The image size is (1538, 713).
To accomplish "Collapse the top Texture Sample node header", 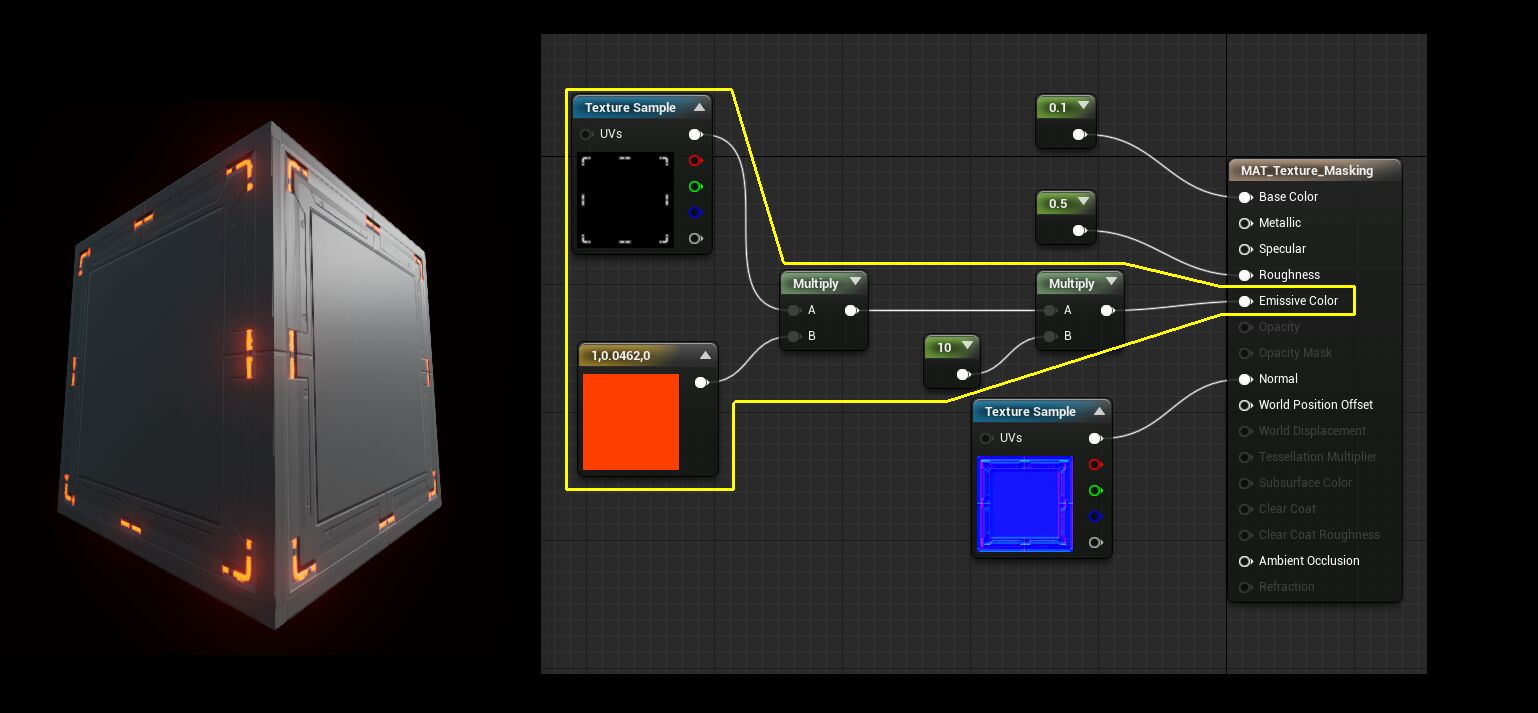I will click(700, 106).
